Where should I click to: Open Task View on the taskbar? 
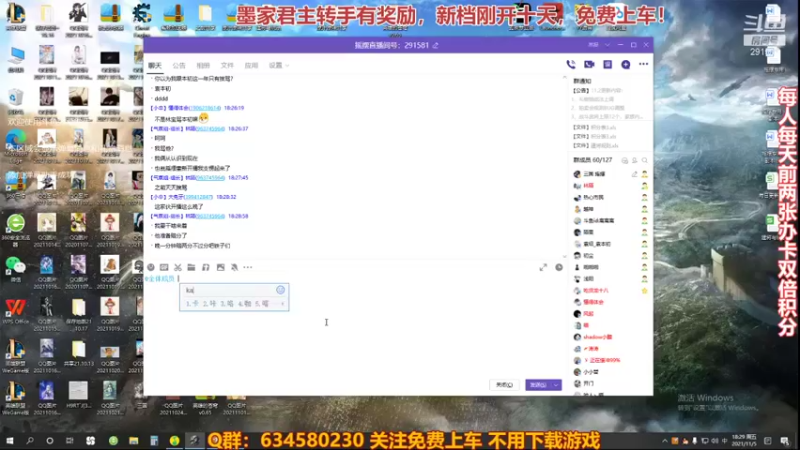pyautogui.click(x=69, y=441)
